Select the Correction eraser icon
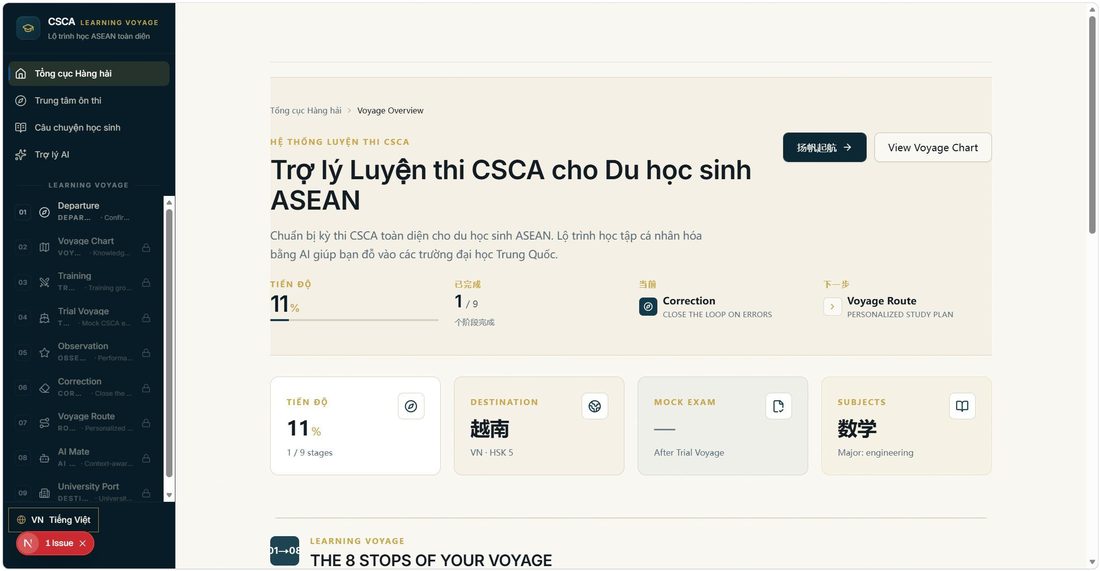This screenshot has width=1100, height=571. 44,387
